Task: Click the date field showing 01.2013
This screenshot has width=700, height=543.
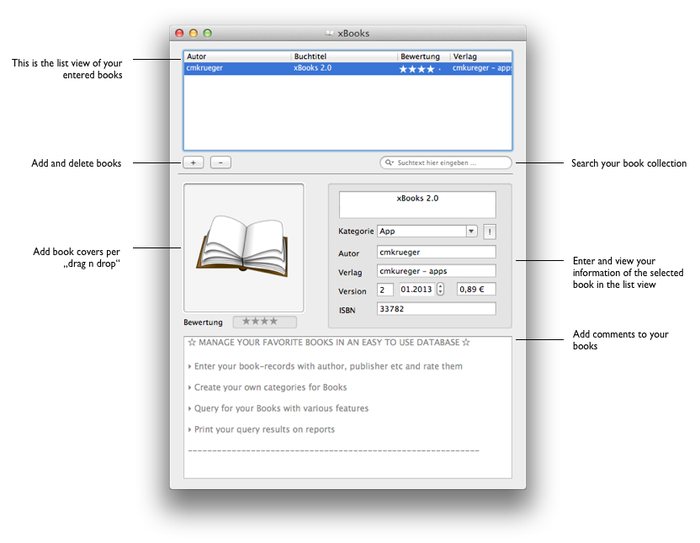Action: click(417, 289)
